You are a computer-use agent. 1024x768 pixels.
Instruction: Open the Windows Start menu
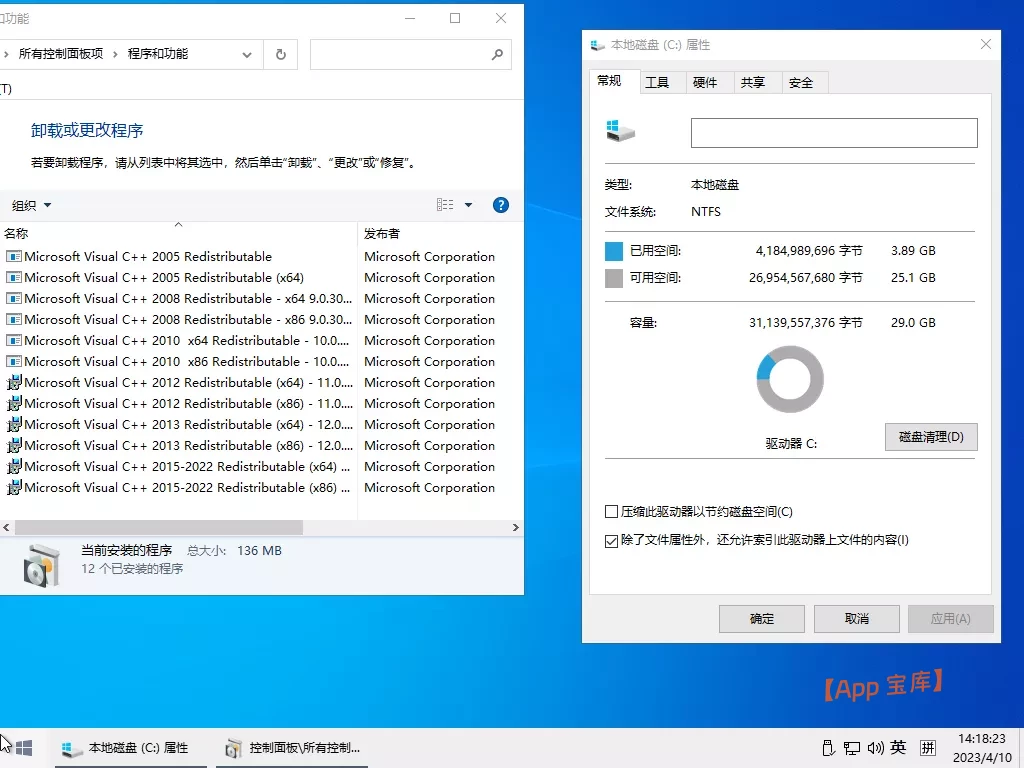(x=22, y=747)
